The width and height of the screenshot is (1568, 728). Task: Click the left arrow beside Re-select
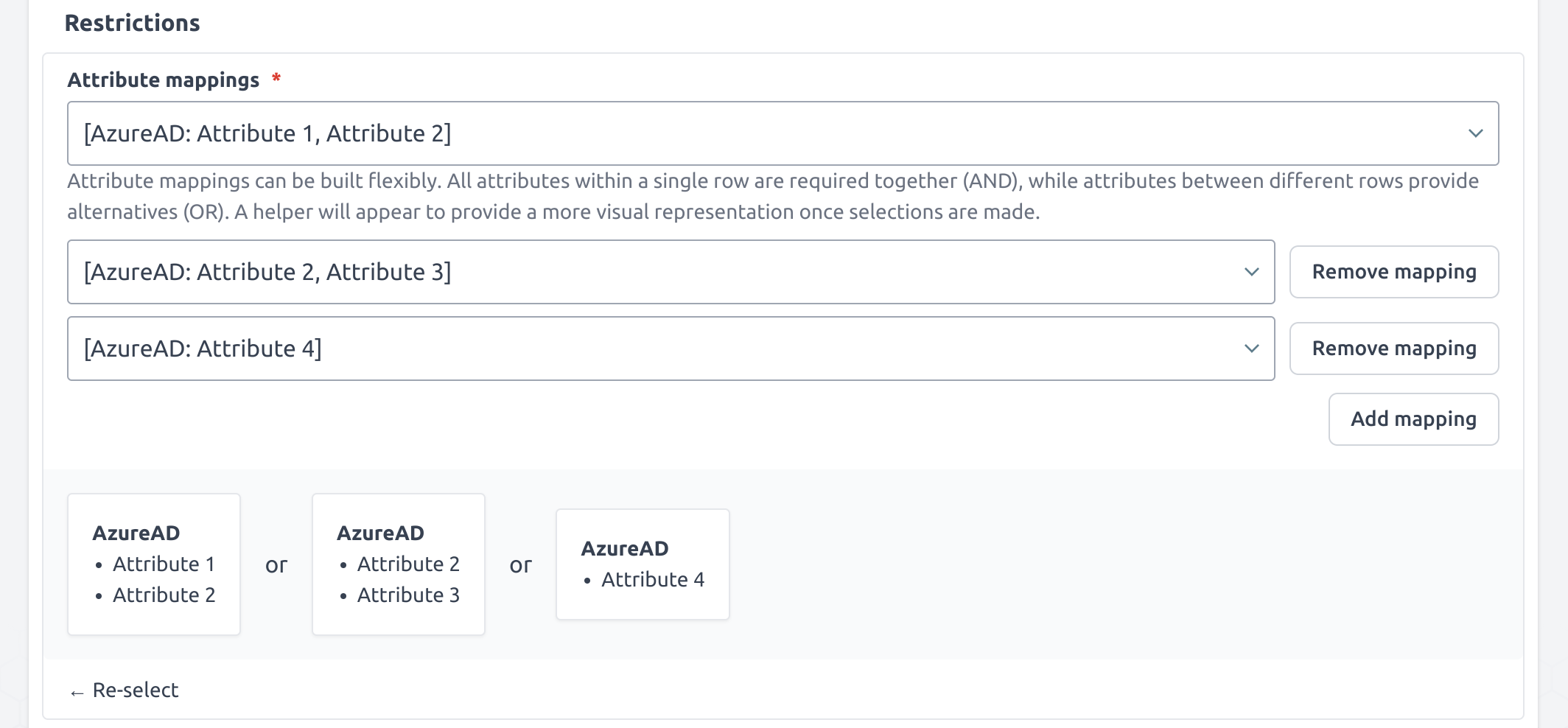tap(77, 693)
